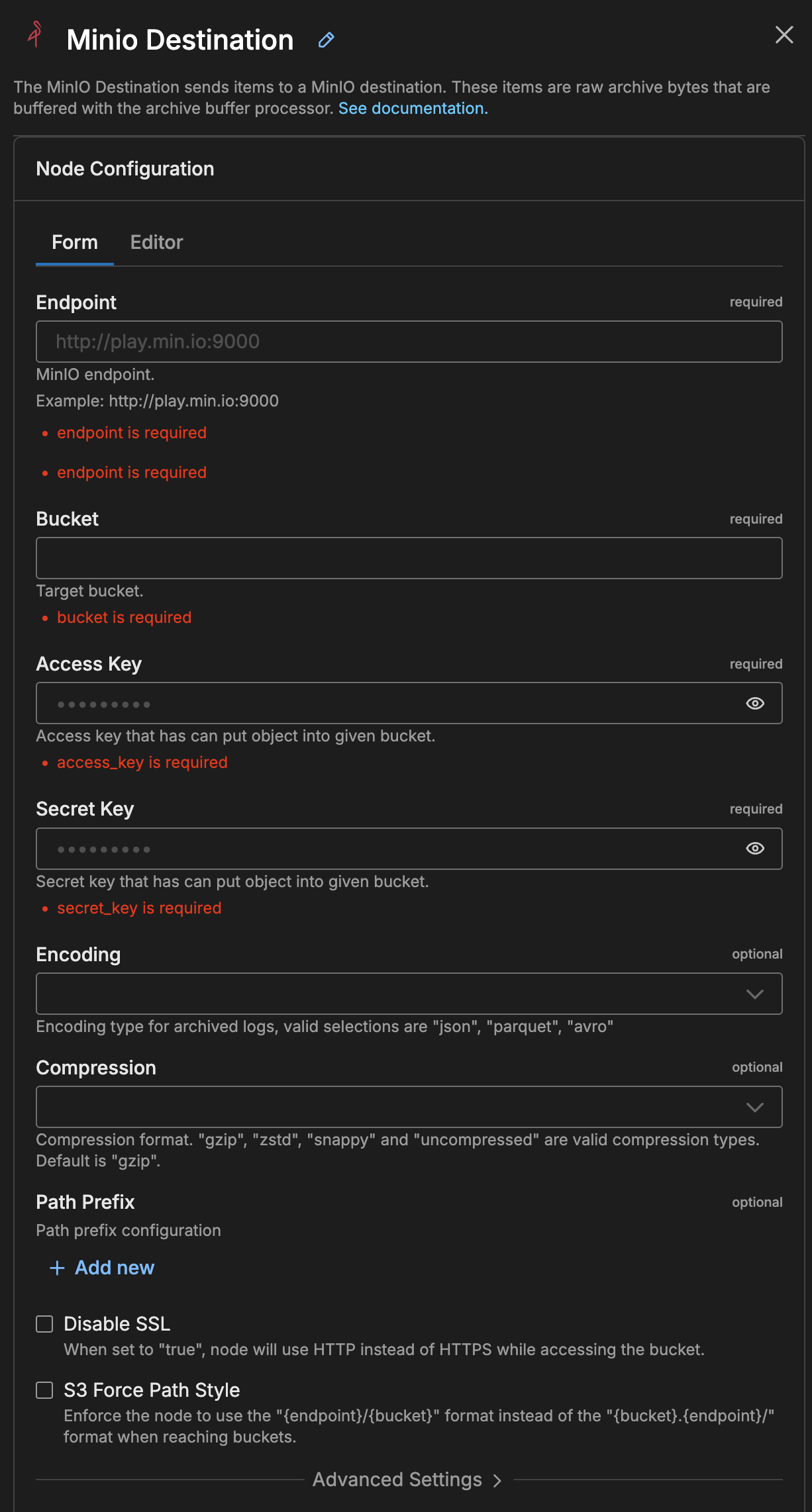Screen dimensions: 812x1512
Task: Switch to the Editor tab
Action: coord(156,242)
